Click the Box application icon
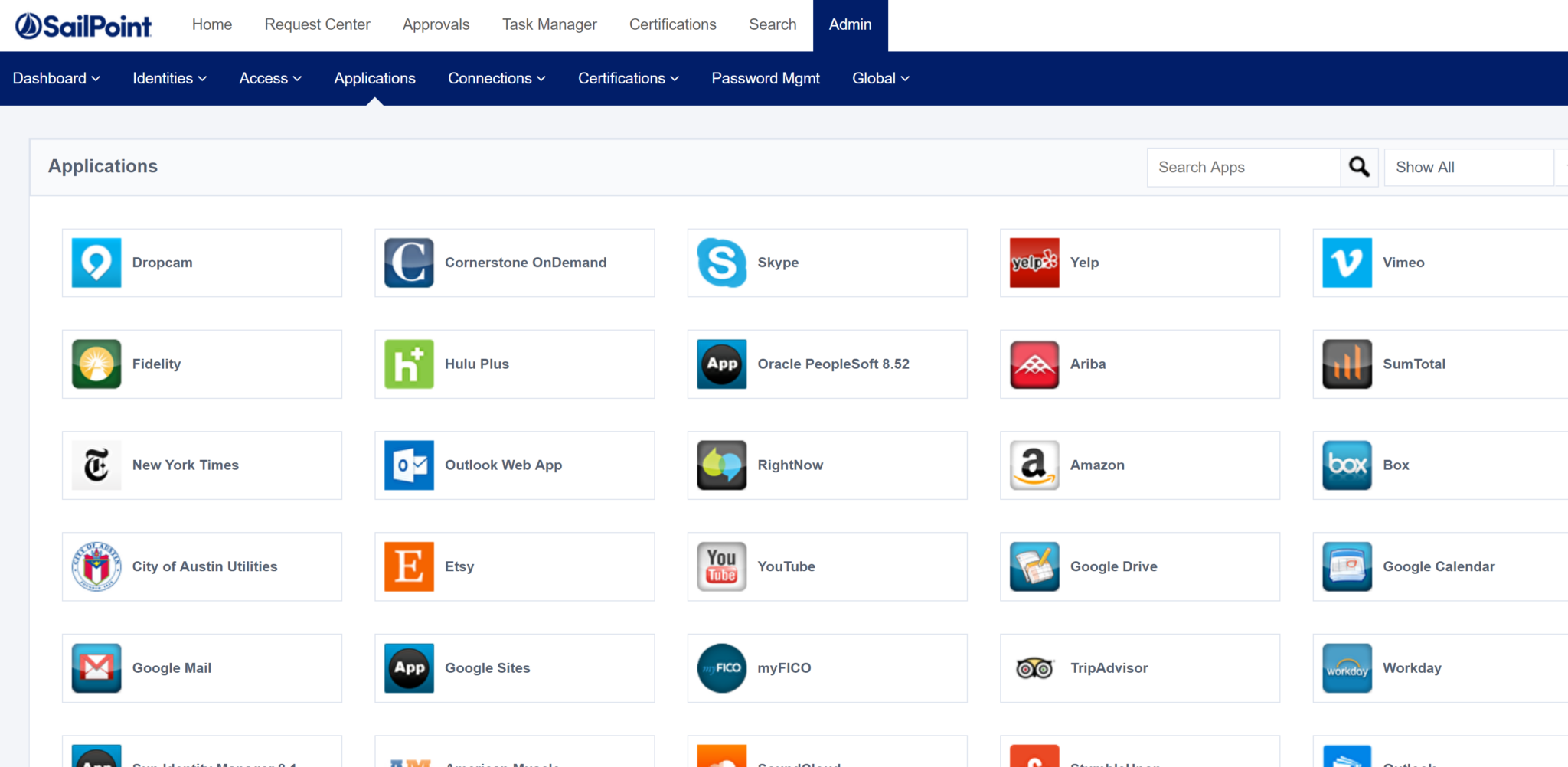The image size is (1568, 767). (x=1437, y=465)
